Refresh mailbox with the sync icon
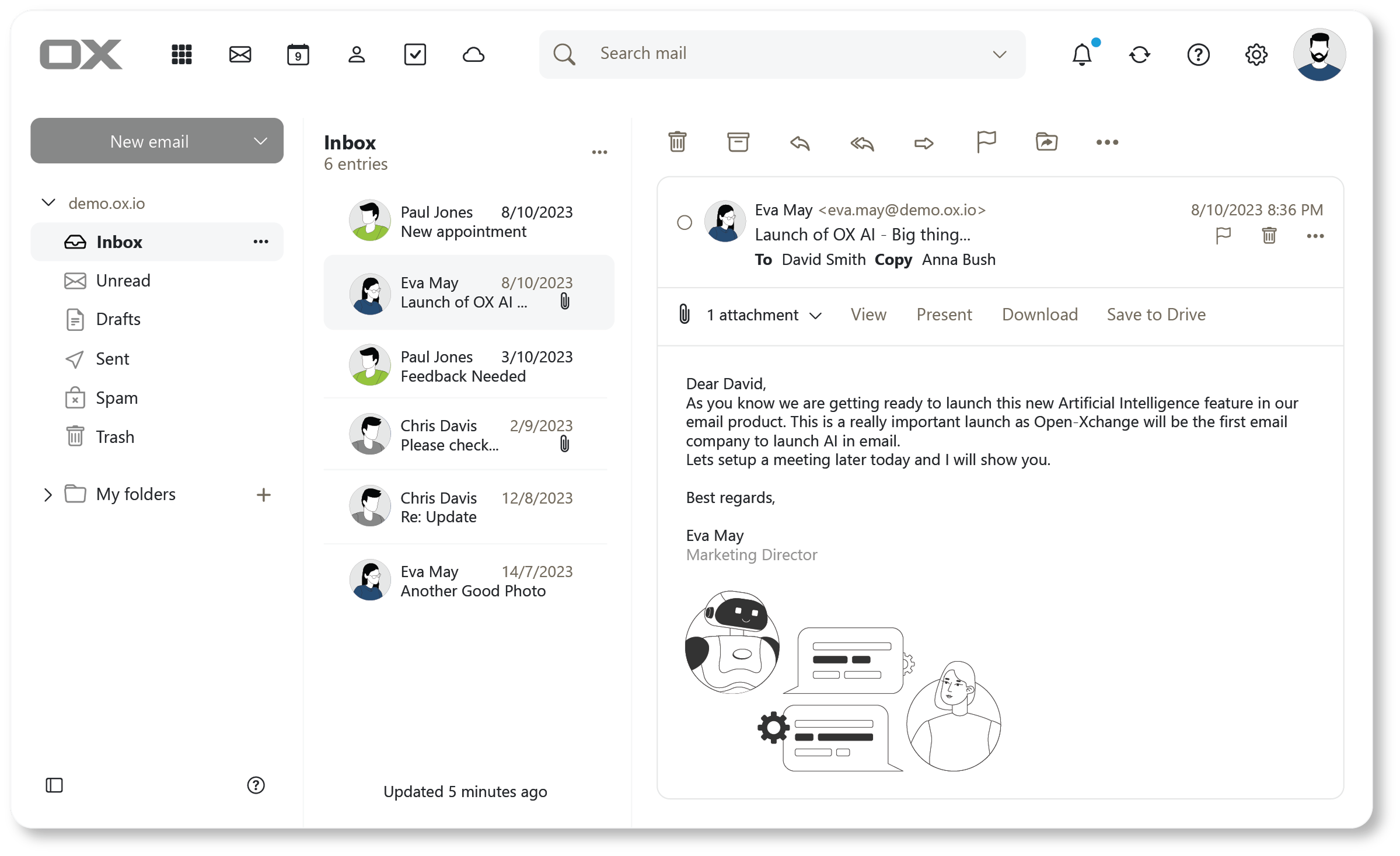 tap(1140, 54)
